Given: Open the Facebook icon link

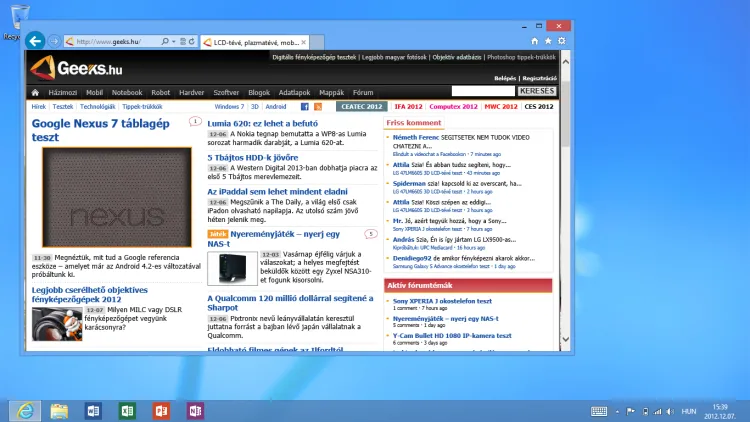Looking at the screenshot, I should click(304, 106).
